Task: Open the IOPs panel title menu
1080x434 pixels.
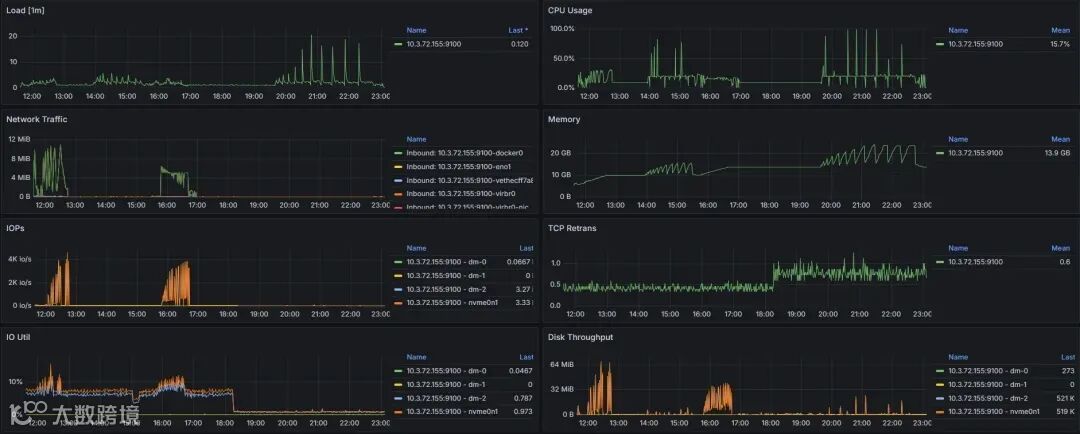Action: click(16, 228)
